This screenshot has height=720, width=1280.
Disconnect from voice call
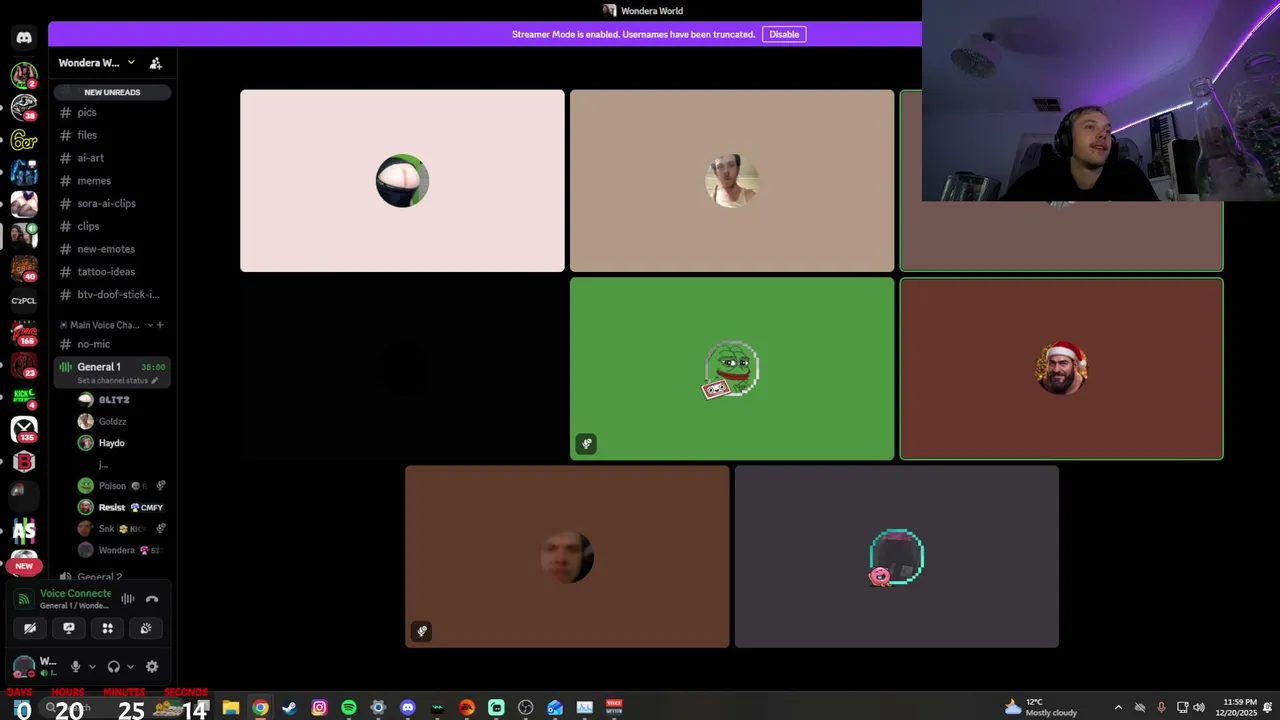(152, 599)
